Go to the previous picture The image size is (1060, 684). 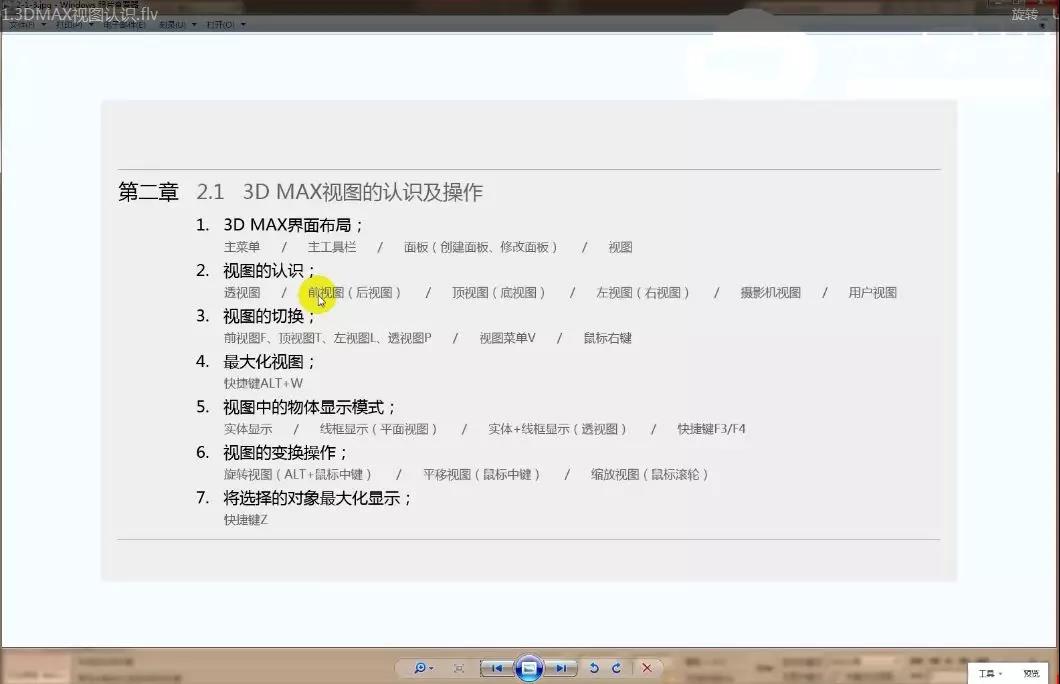[x=497, y=668]
